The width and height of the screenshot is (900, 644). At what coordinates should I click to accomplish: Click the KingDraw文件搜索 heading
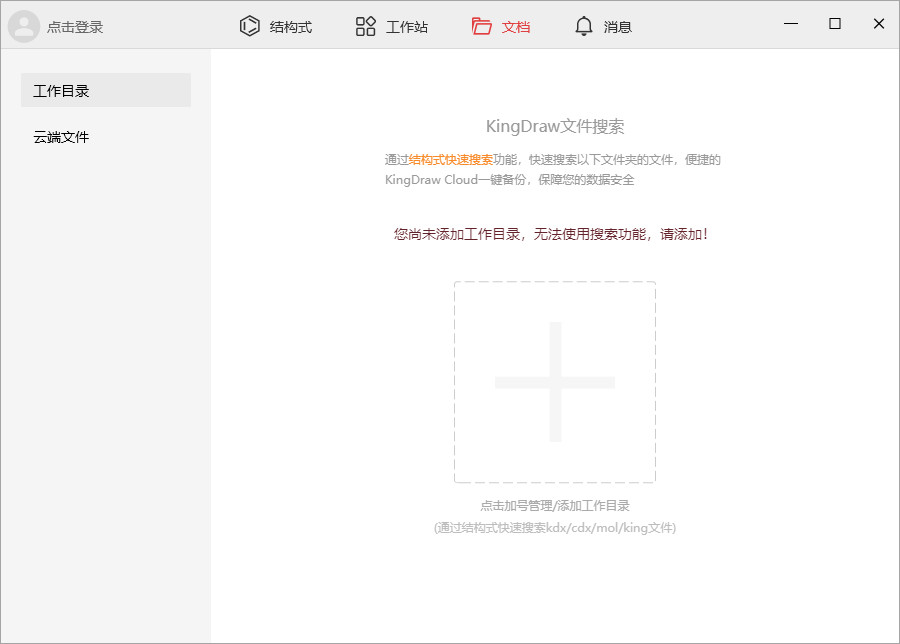[555, 126]
